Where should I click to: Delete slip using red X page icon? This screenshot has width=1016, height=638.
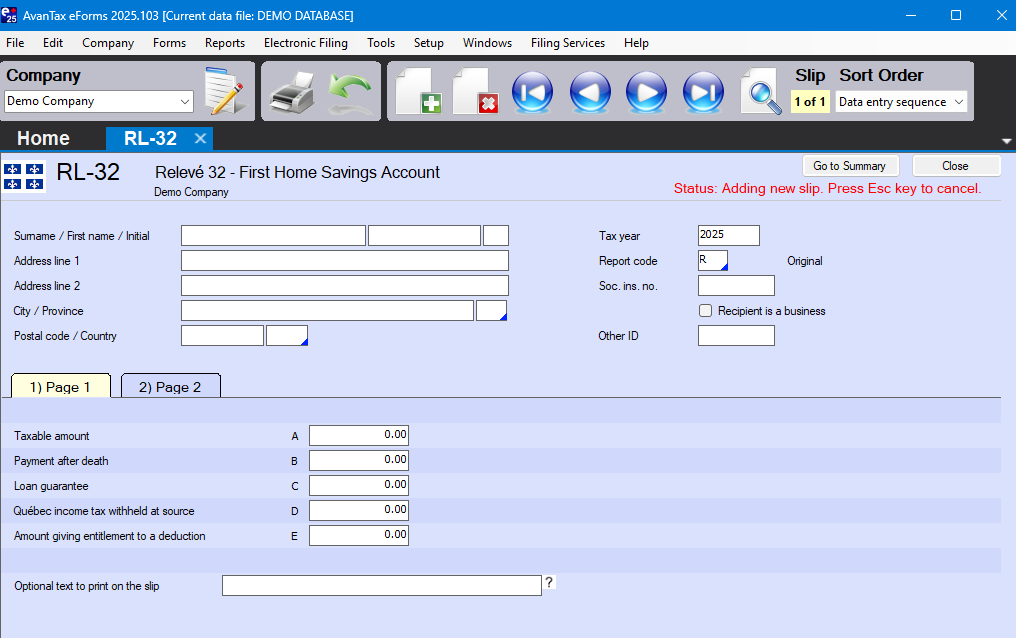(475, 92)
